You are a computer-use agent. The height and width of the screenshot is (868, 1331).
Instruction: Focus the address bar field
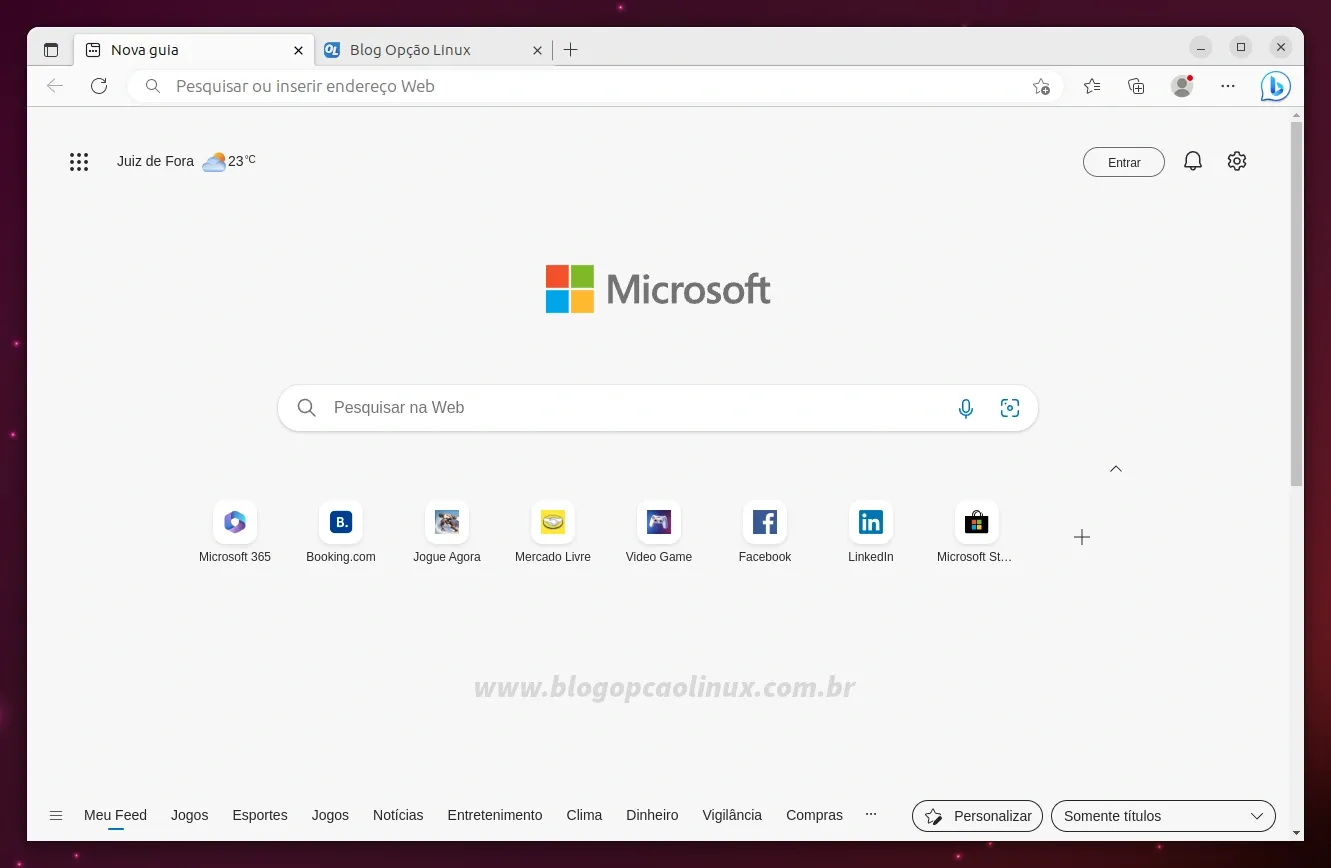pos(595,86)
